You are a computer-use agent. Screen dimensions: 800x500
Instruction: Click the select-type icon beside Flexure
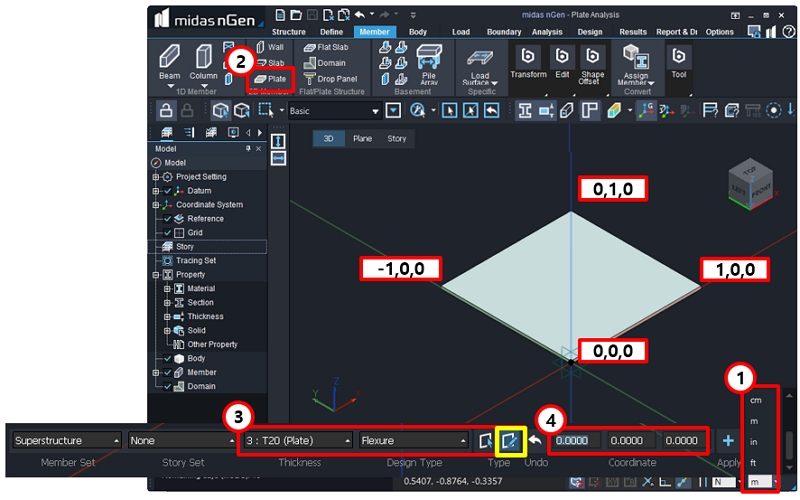pos(486,441)
